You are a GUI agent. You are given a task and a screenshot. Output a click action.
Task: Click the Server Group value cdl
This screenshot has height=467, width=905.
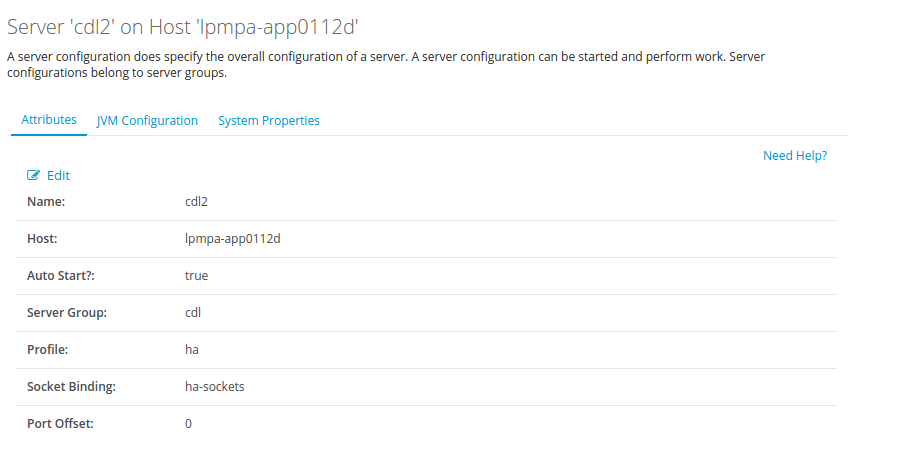(x=193, y=312)
